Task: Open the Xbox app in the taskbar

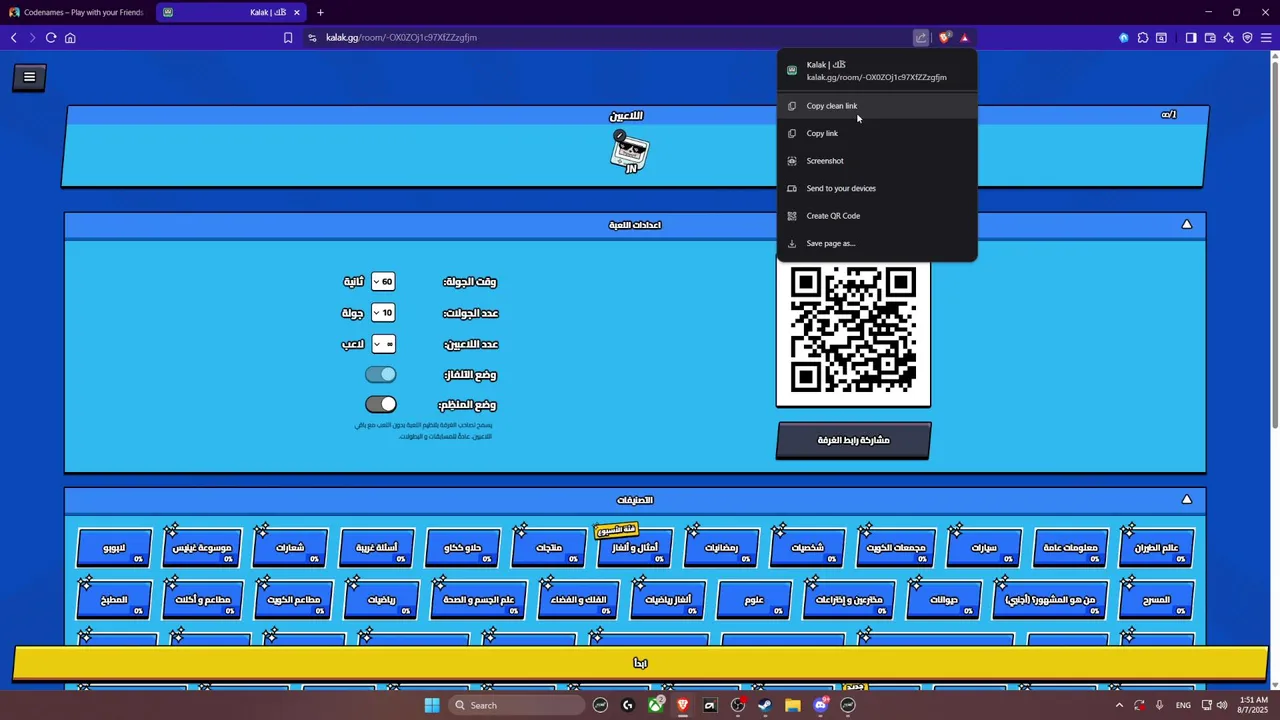Action: click(x=655, y=705)
